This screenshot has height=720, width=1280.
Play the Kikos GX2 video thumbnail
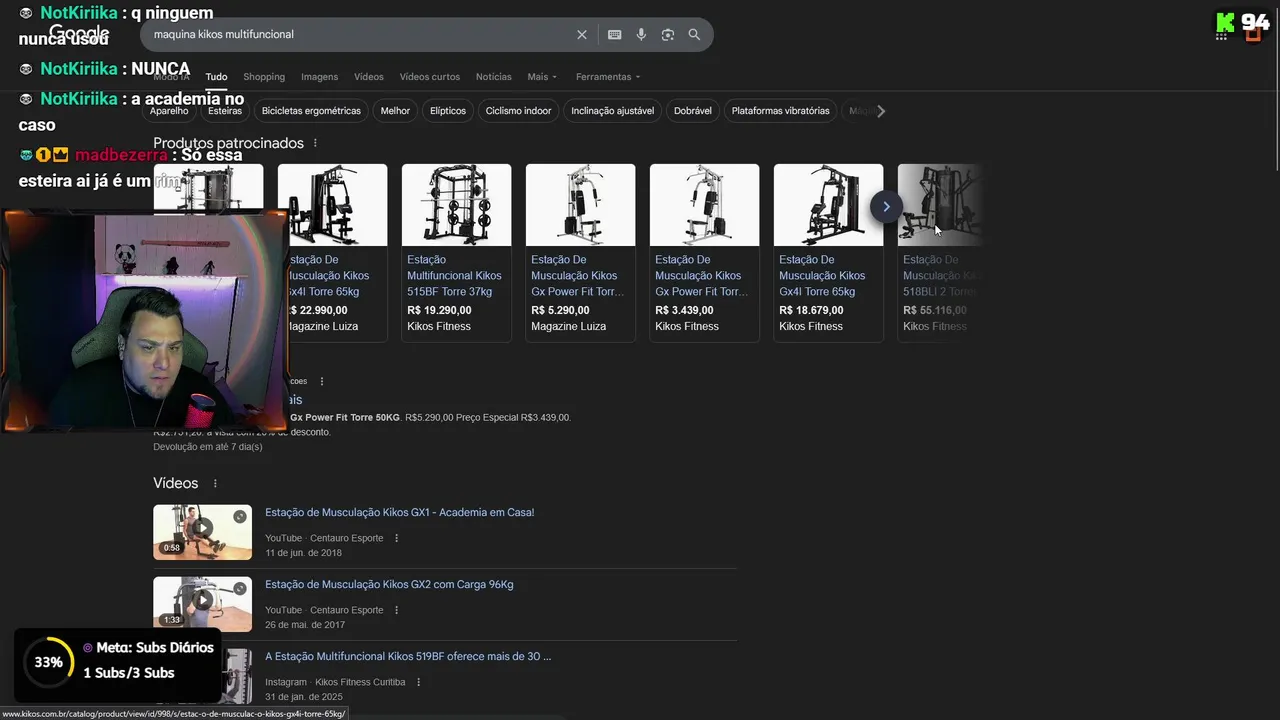click(x=202, y=603)
